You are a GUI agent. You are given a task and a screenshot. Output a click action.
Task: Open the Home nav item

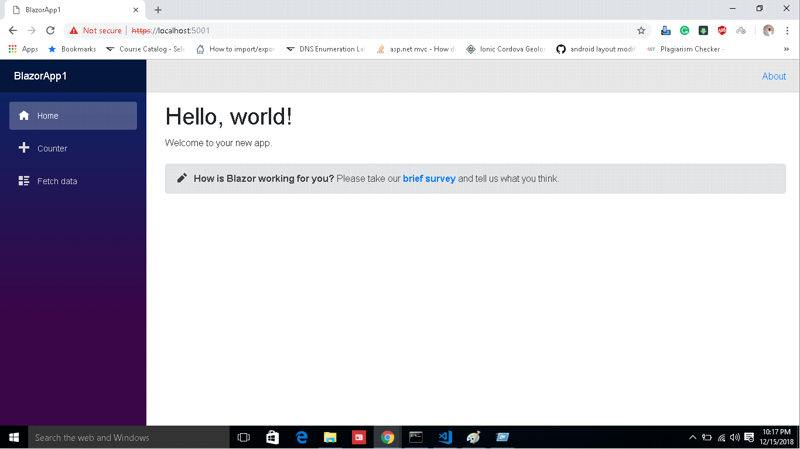pyautogui.click(x=73, y=116)
